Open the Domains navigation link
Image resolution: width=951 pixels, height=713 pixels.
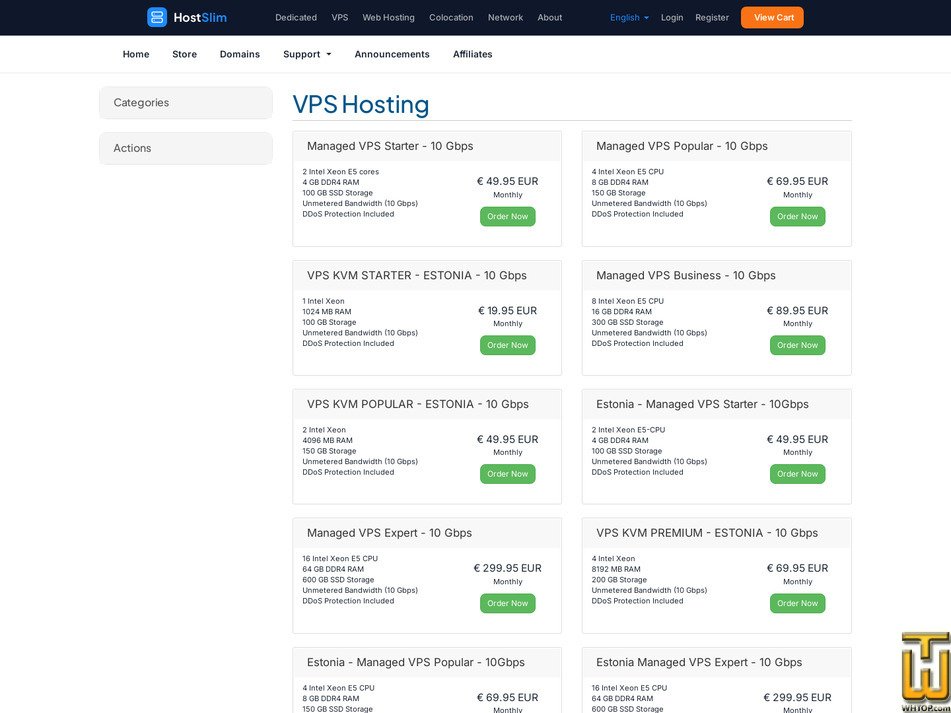pyautogui.click(x=240, y=54)
